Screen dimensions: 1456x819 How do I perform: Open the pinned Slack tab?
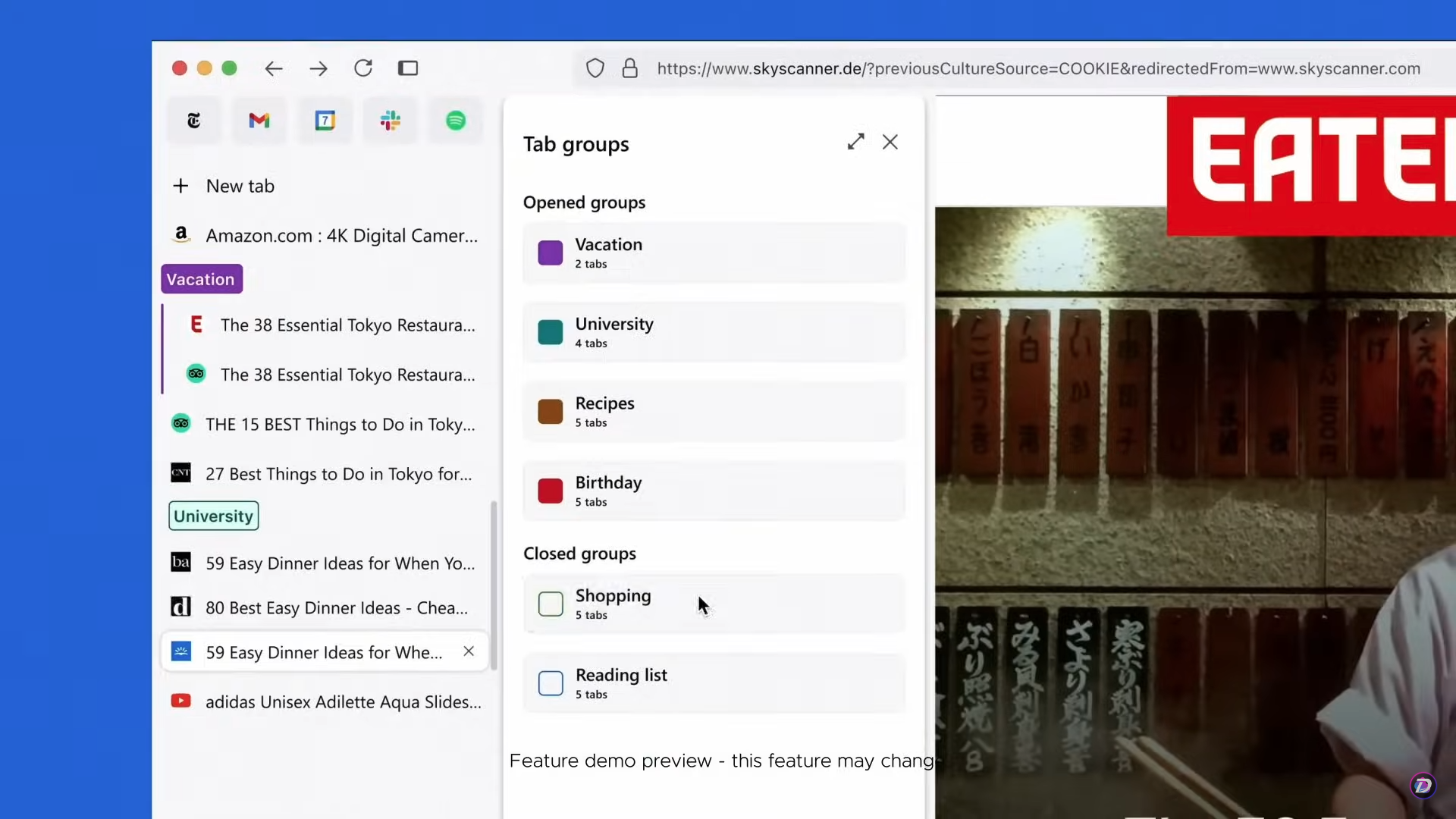point(391,121)
